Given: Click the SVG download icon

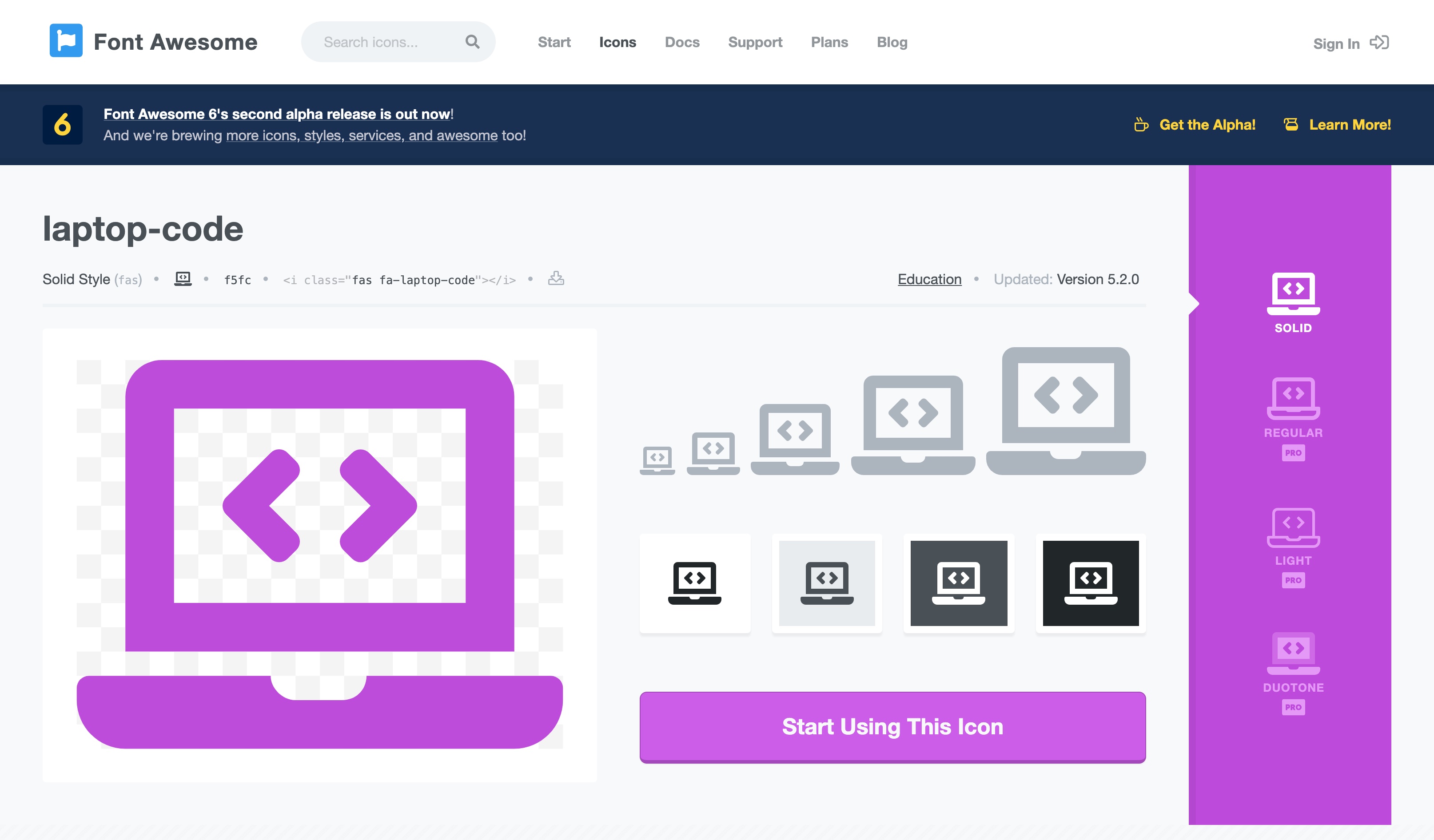Looking at the screenshot, I should [x=556, y=278].
